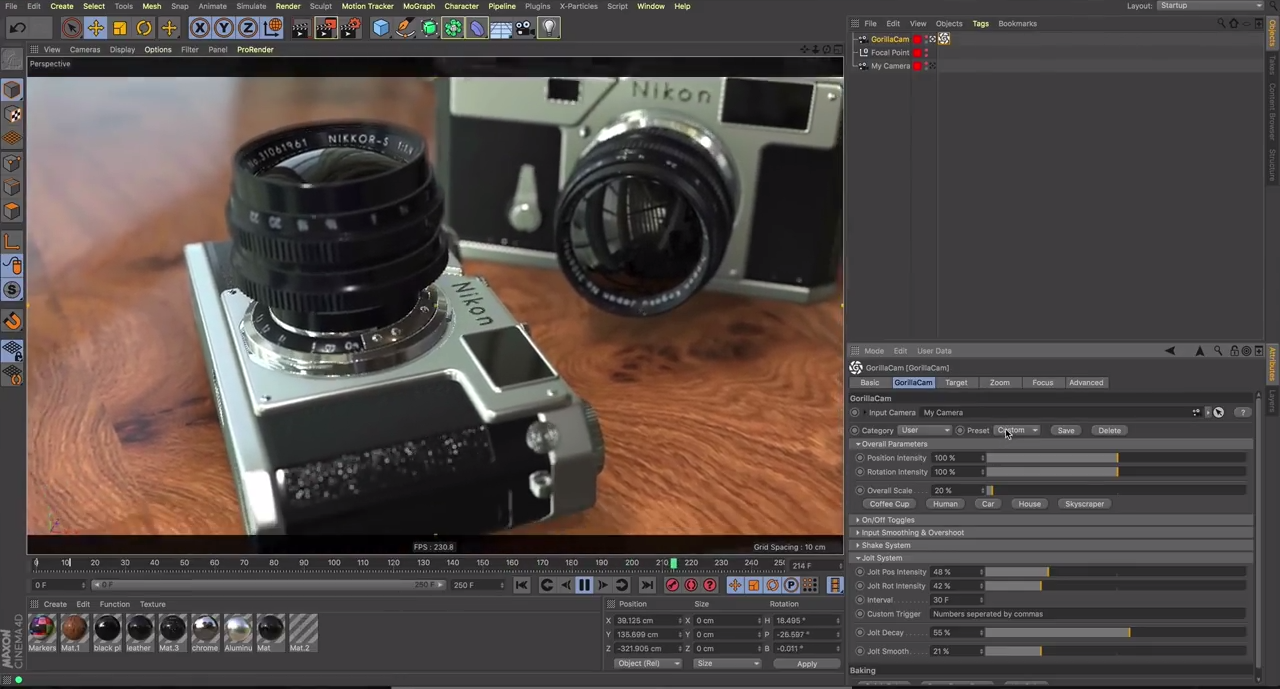
Task: Click Render View clapperboard icon
Action: pyautogui.click(x=301, y=28)
